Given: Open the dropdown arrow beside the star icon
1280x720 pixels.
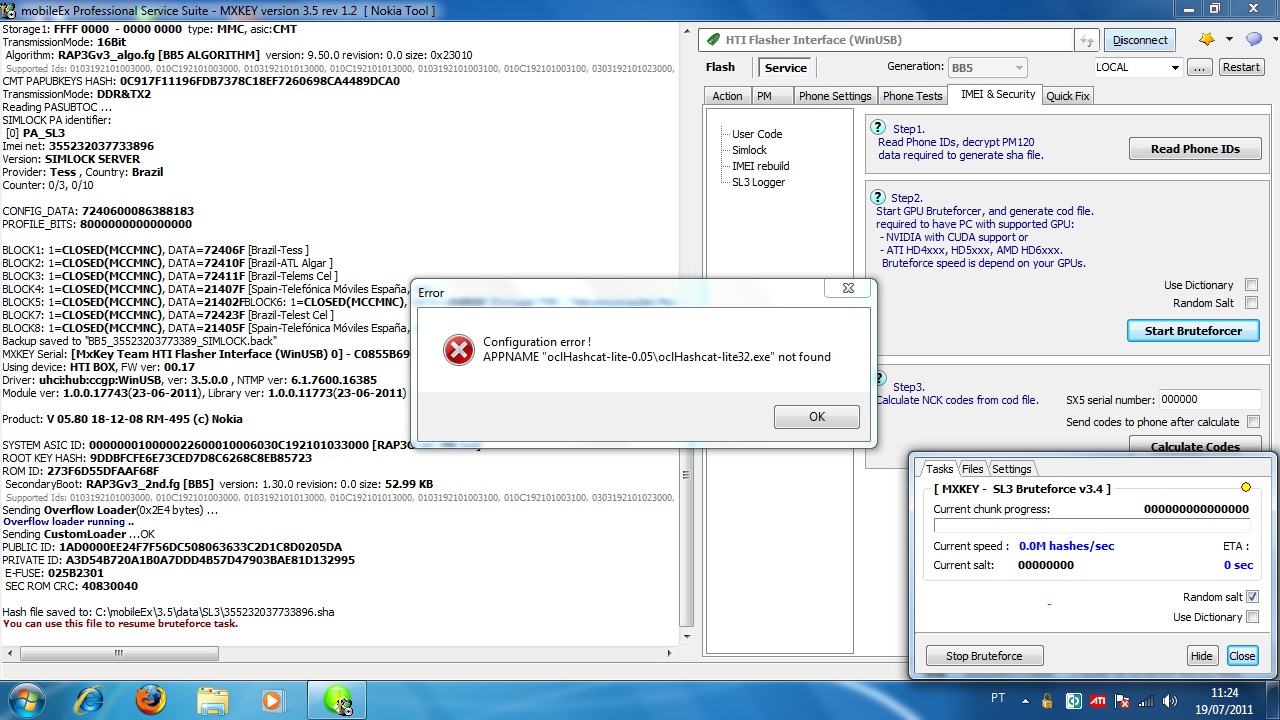Looking at the screenshot, I should click(x=1227, y=40).
